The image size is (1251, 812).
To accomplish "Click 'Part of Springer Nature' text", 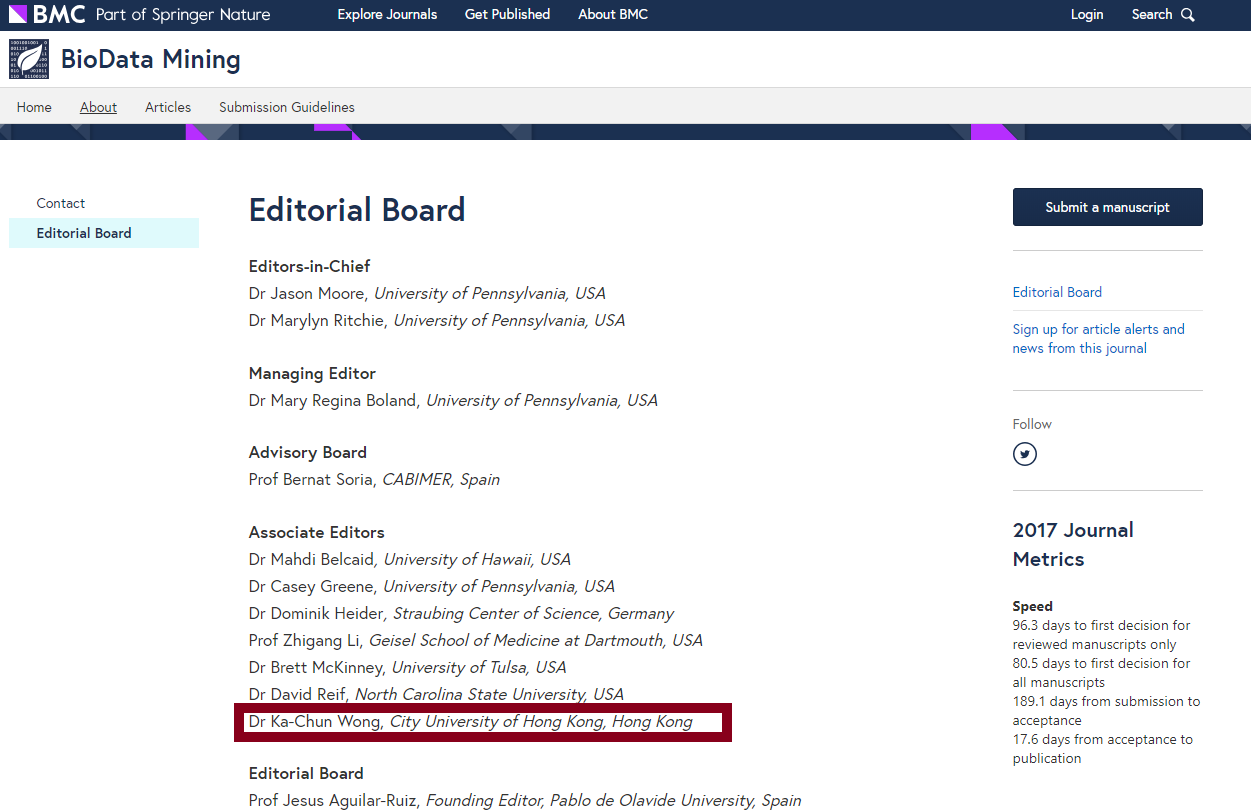I will click(x=183, y=14).
